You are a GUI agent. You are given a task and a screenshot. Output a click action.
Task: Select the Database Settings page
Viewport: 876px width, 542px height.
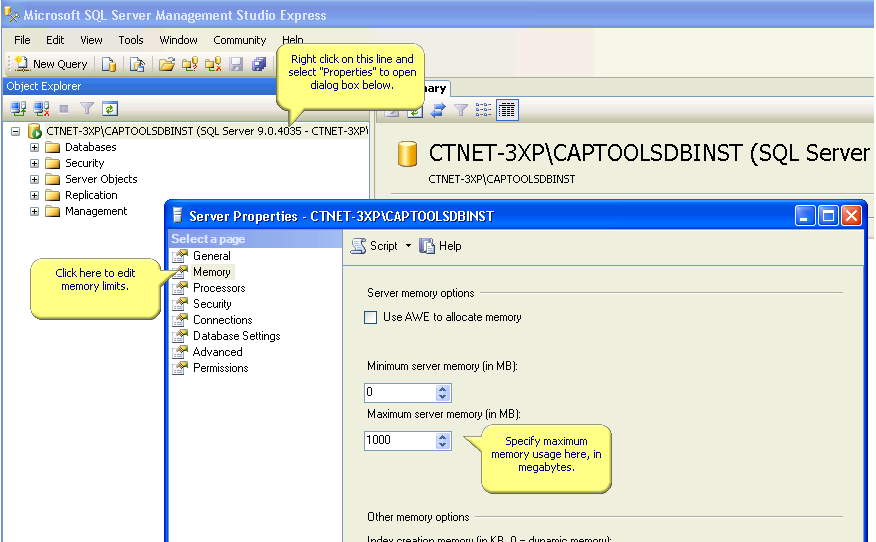[x=236, y=336]
